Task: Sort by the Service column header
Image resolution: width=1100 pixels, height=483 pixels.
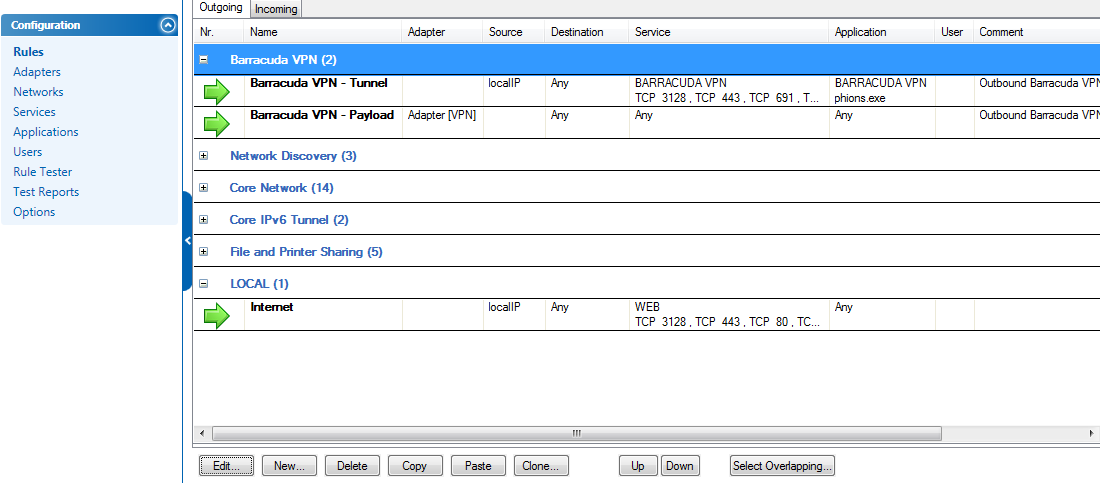Action: [729, 32]
